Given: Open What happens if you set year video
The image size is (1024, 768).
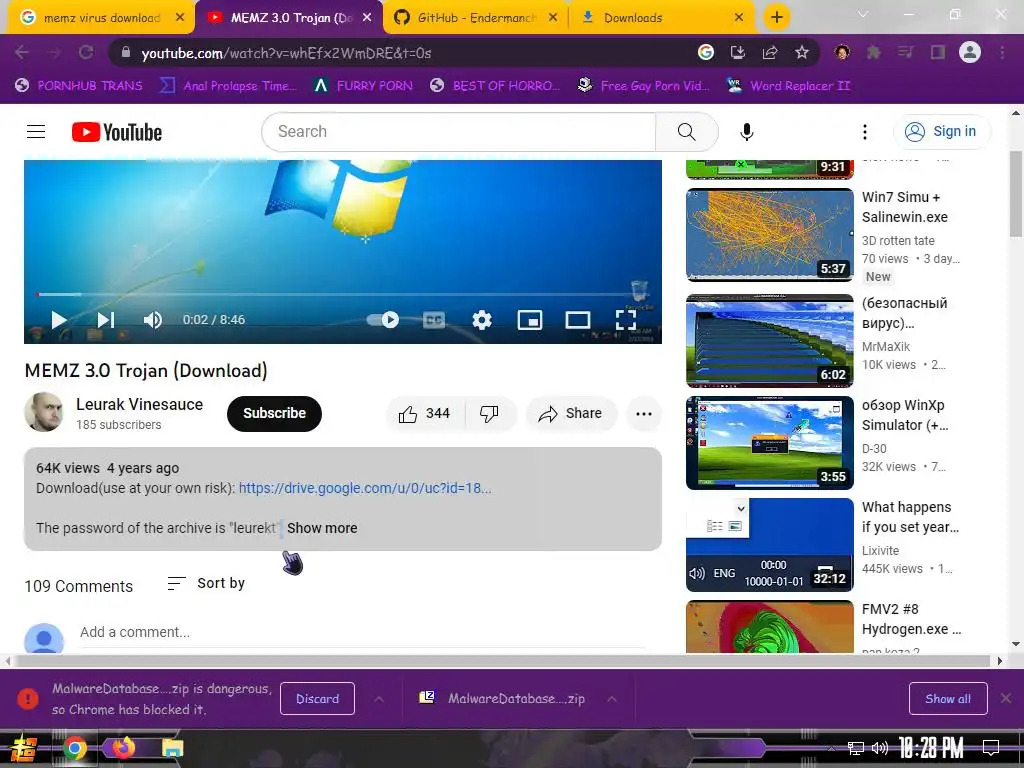Looking at the screenshot, I should pyautogui.click(x=770, y=545).
